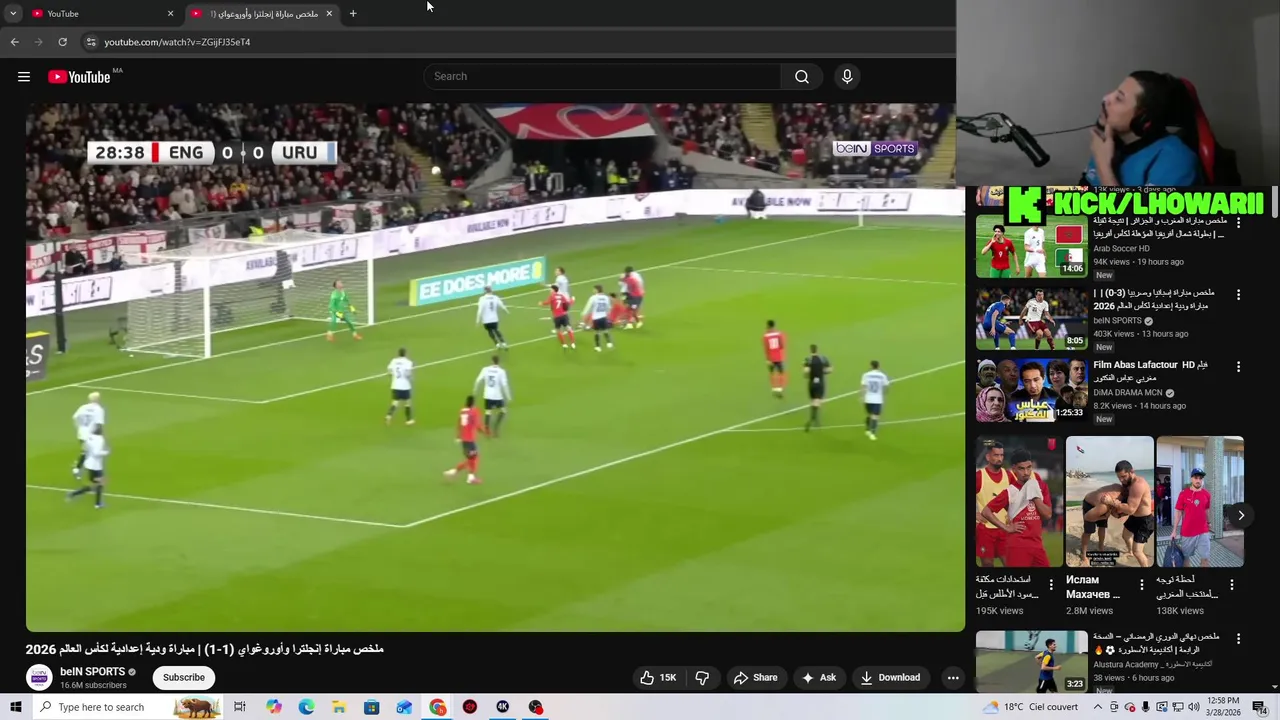Open the tab search dropdown arrow
This screenshot has width=1280, height=720.
[13, 13]
